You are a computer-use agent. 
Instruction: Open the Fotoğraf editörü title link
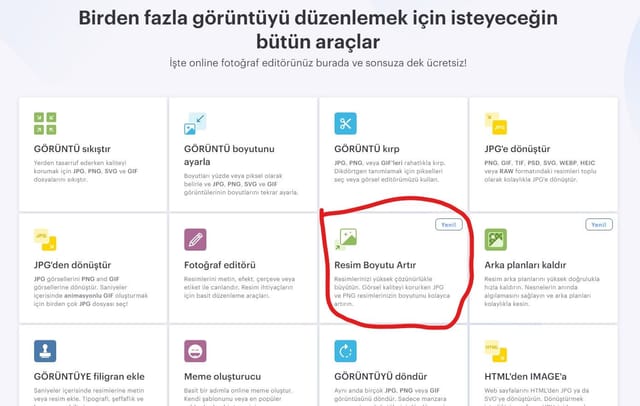220,265
